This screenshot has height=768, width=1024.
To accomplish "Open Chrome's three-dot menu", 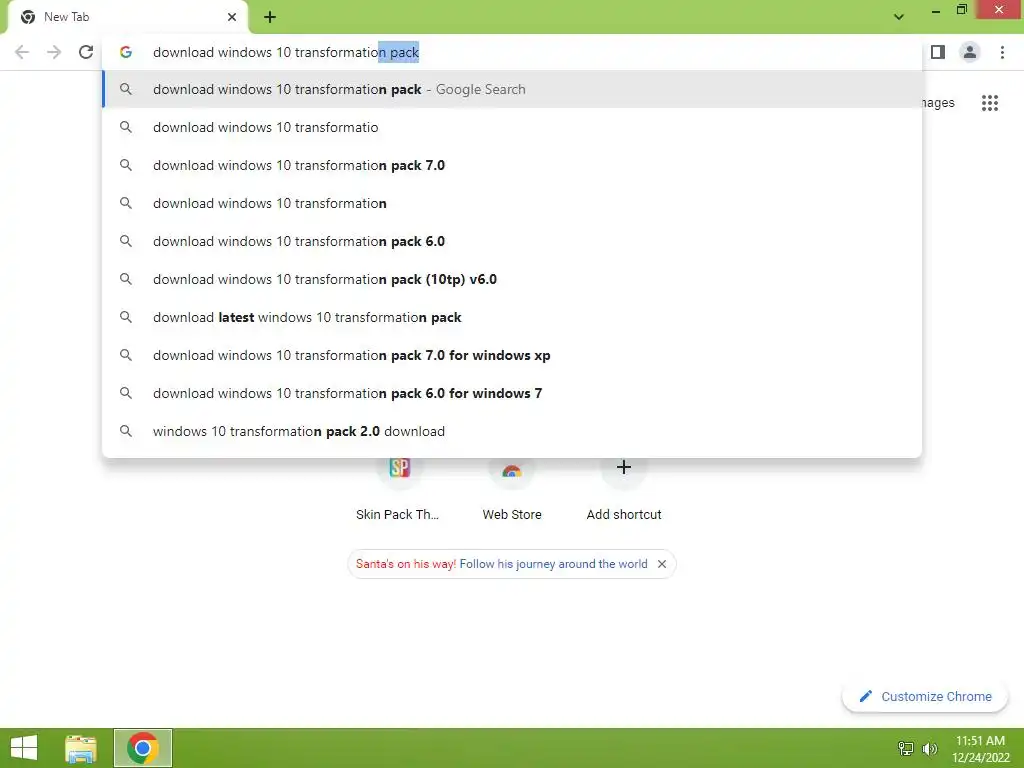I will tap(1002, 52).
